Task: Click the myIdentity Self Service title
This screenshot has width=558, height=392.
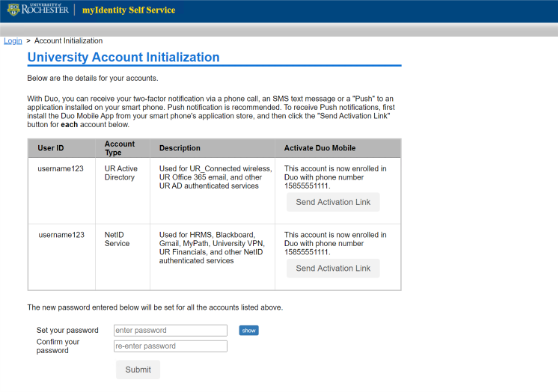Action: pos(128,10)
